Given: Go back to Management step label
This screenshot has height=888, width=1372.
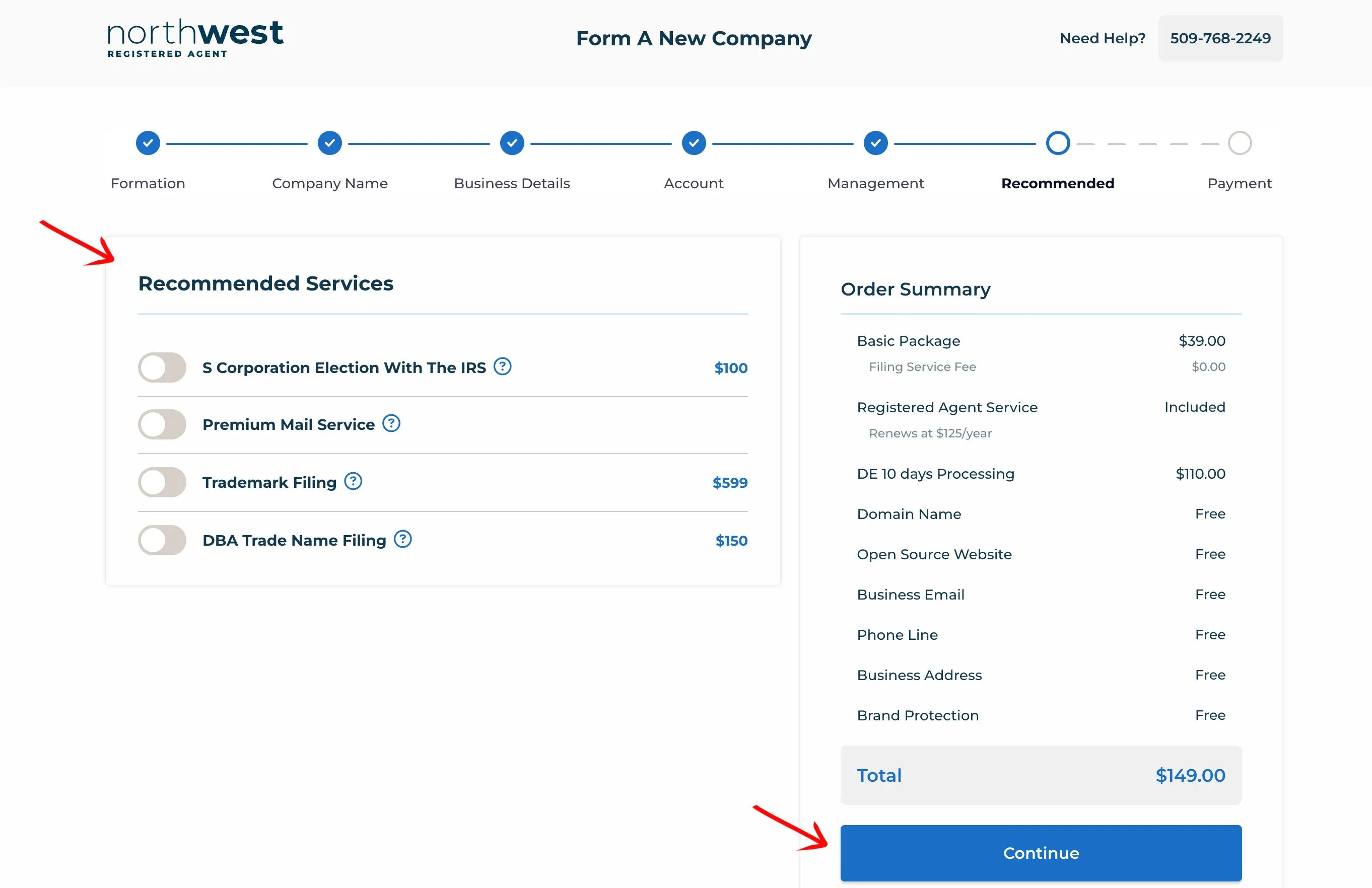Looking at the screenshot, I should point(876,183).
